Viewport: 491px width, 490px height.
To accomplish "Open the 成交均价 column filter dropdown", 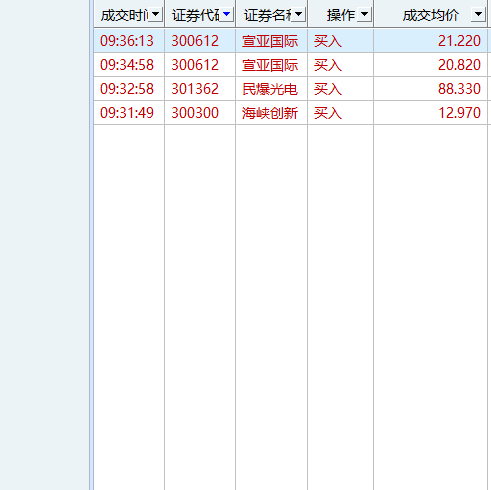I will 478,14.
